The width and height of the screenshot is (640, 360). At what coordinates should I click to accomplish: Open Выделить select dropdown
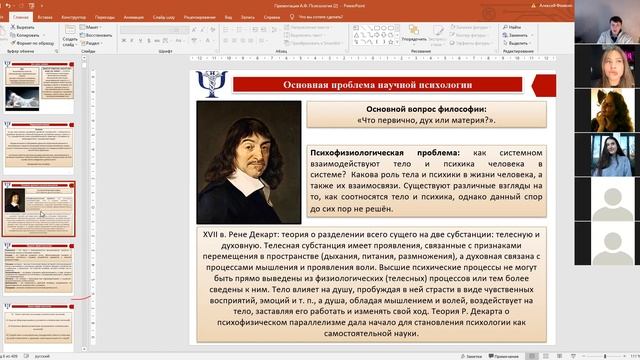point(517,43)
